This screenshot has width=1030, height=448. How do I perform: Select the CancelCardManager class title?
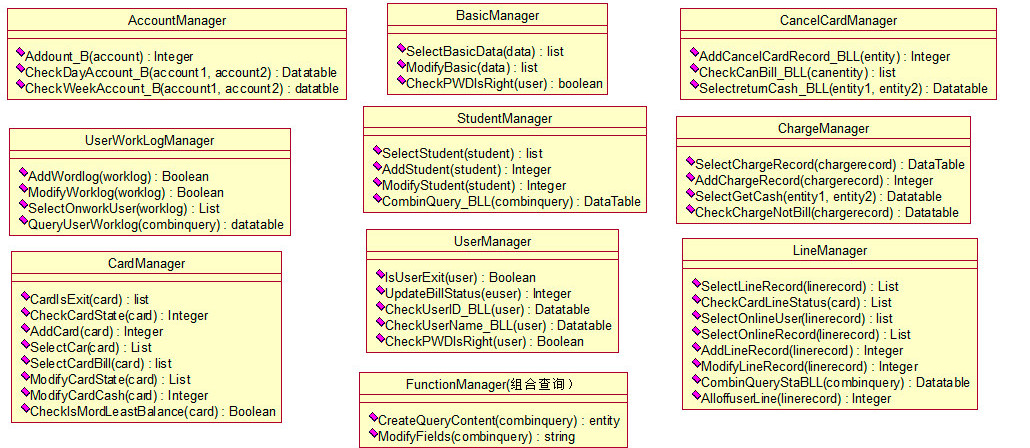pos(838,20)
